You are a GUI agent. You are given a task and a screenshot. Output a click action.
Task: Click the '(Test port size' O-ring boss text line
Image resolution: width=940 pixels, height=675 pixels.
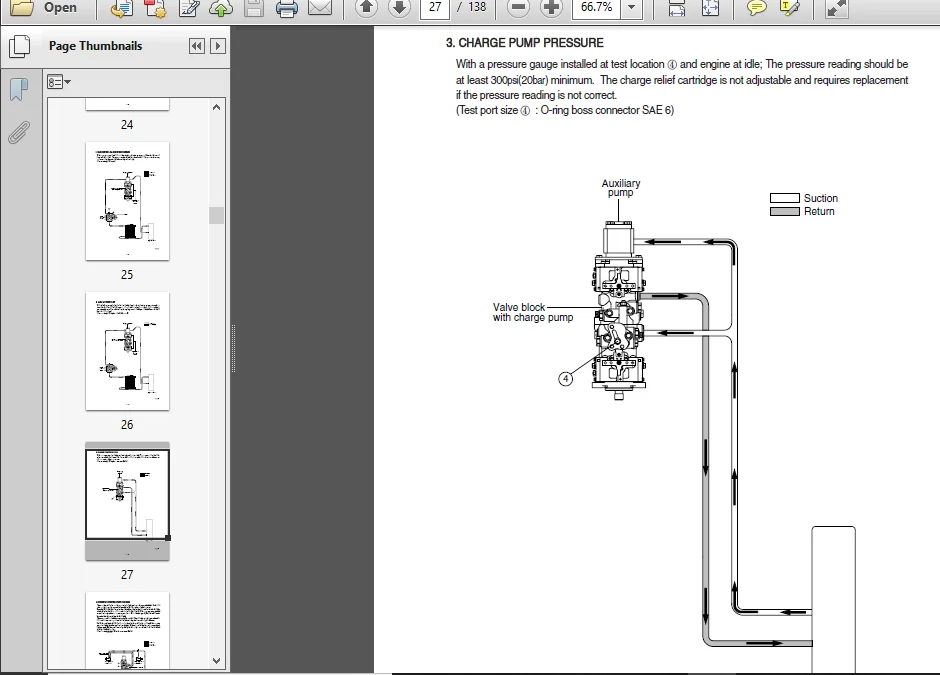pos(565,110)
